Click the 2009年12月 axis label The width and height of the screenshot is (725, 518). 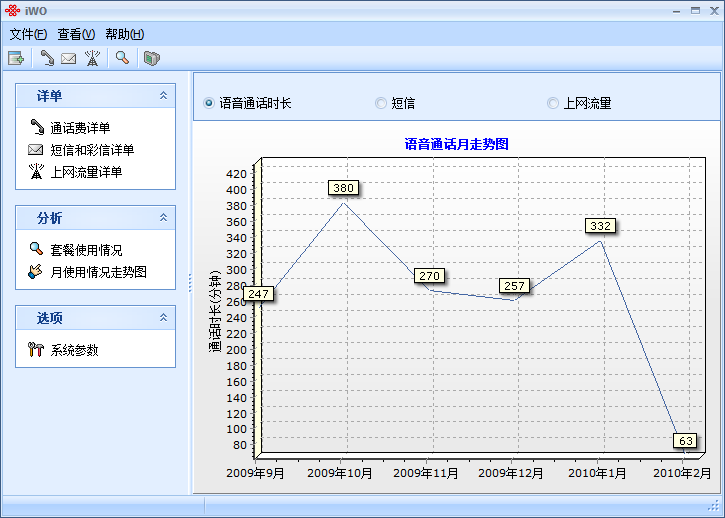coord(511,473)
